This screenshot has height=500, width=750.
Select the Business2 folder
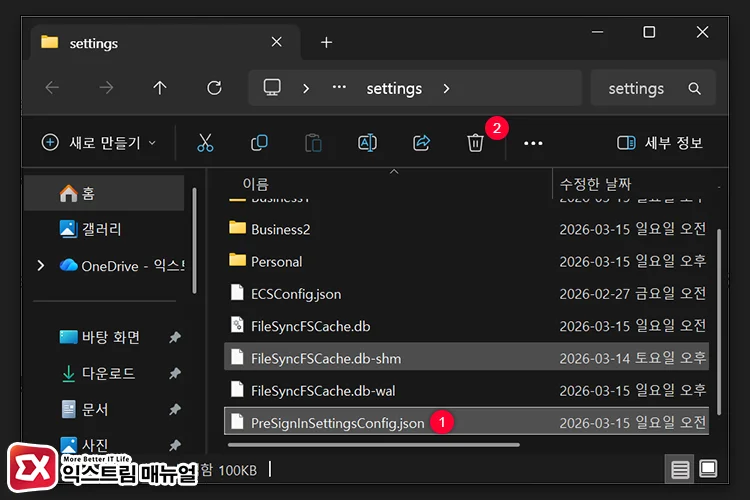tap(466, 229)
